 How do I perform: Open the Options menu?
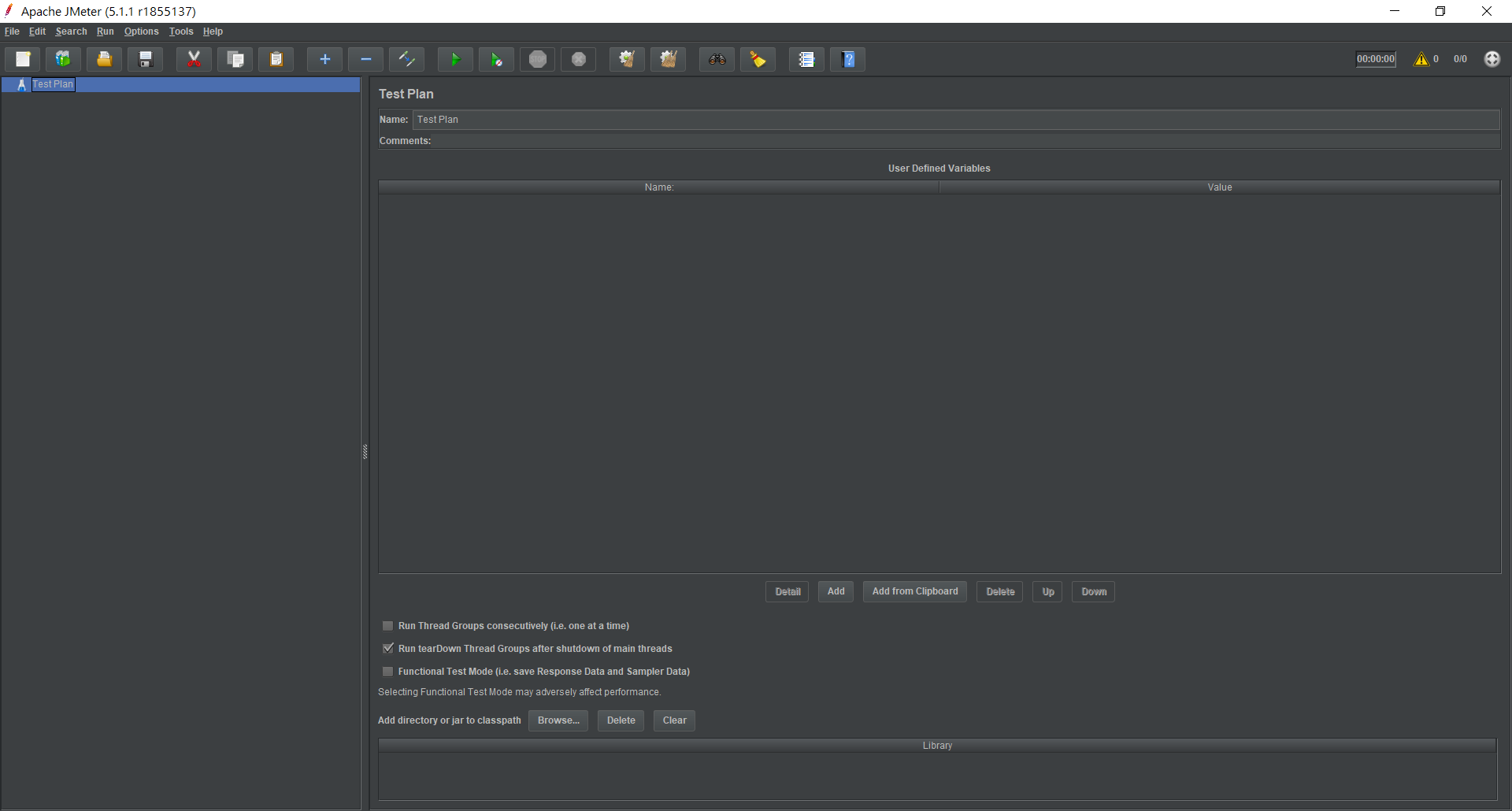(x=141, y=31)
